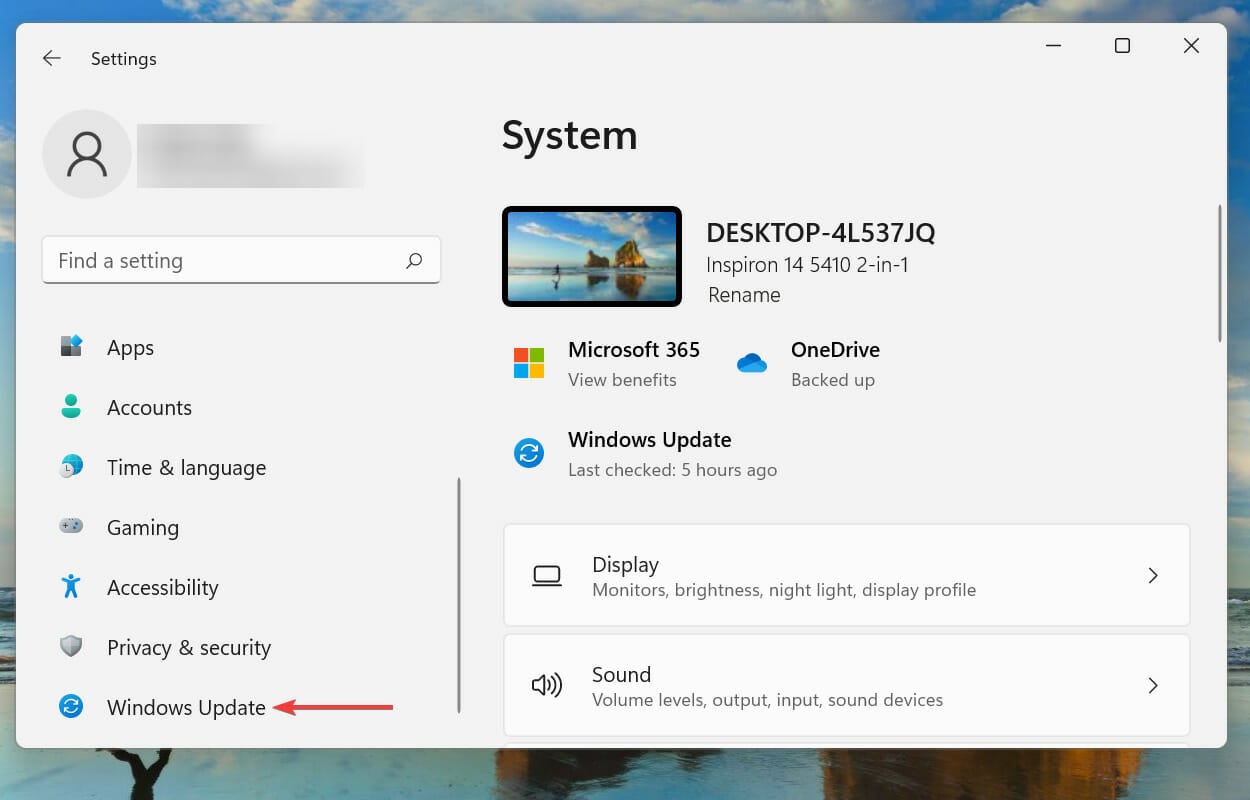This screenshot has height=800, width=1250.
Task: Click the Sound speaker icon
Action: (546, 685)
